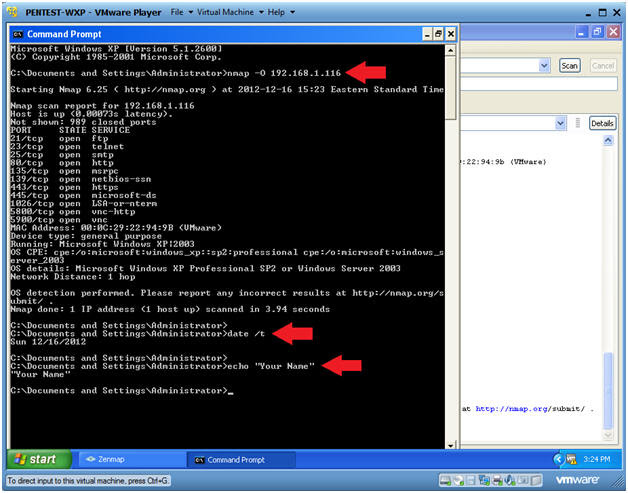This screenshot has width=628, height=493.
Task: Click the Zenmap output scroll down arrow
Action: pyautogui.click(x=608, y=435)
